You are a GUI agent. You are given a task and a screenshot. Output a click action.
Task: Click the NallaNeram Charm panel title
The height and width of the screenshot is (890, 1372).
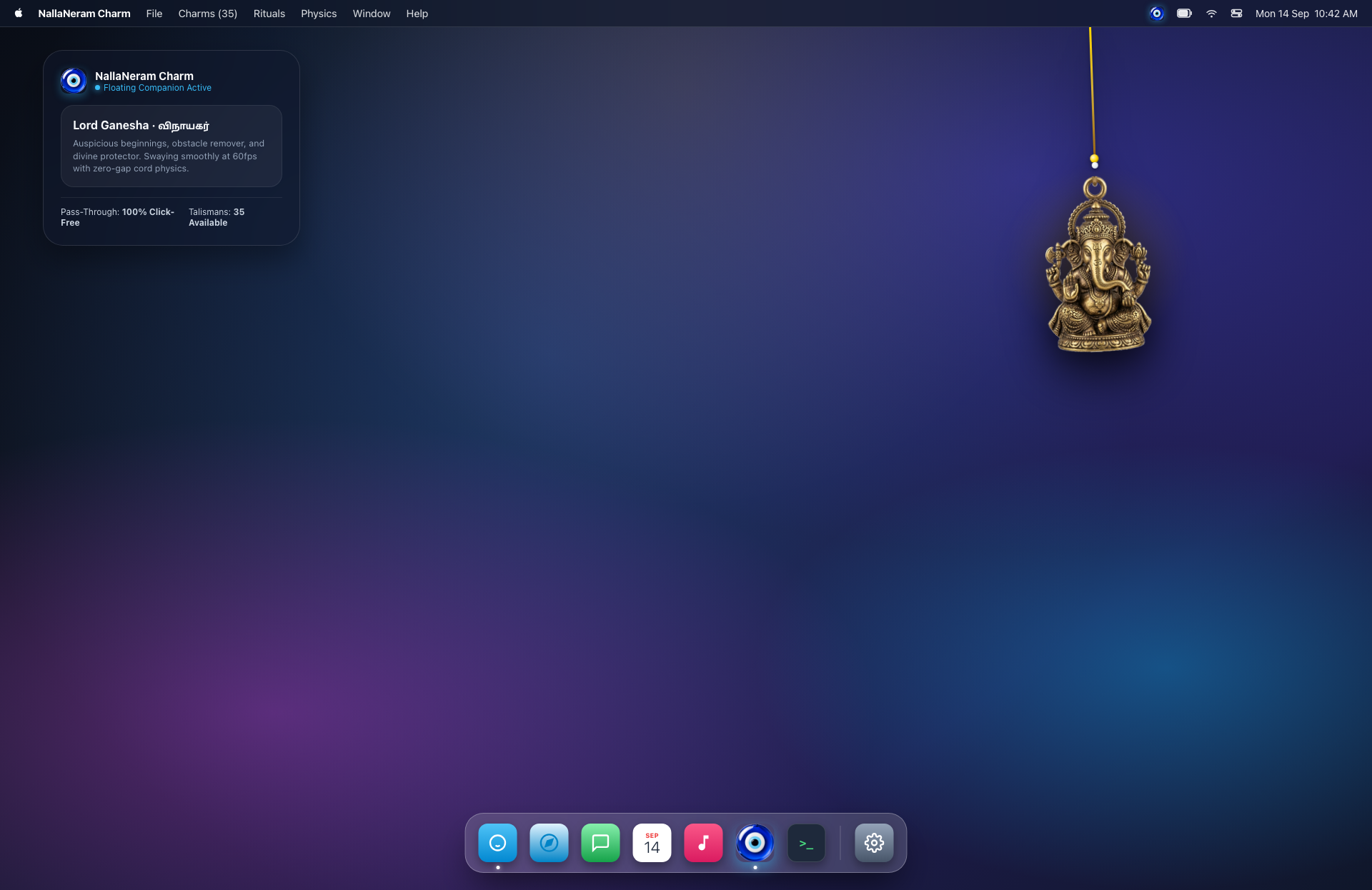click(x=144, y=76)
